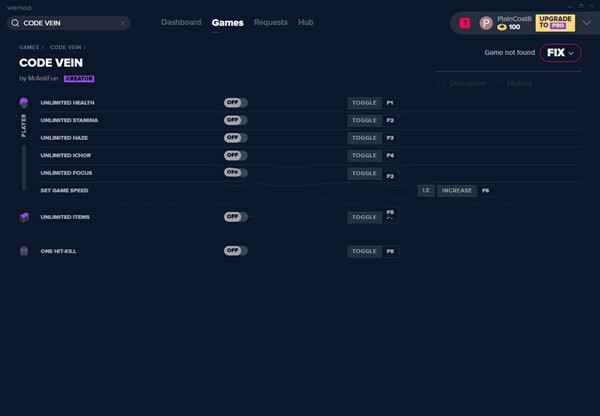
Task: Click the PlainCoat8 profile avatar
Action: tap(486, 23)
